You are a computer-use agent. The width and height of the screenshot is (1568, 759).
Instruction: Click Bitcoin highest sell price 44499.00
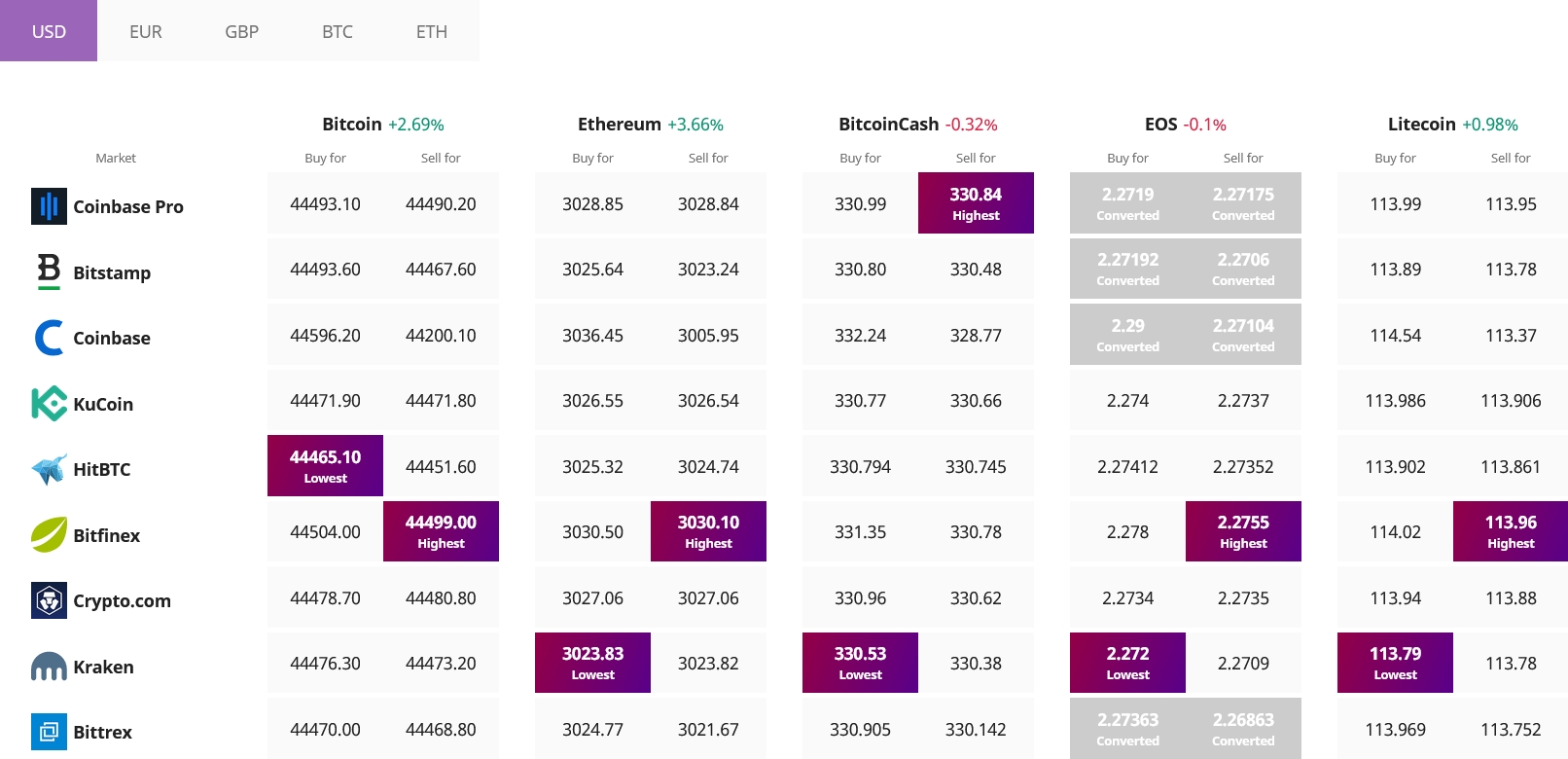441,531
